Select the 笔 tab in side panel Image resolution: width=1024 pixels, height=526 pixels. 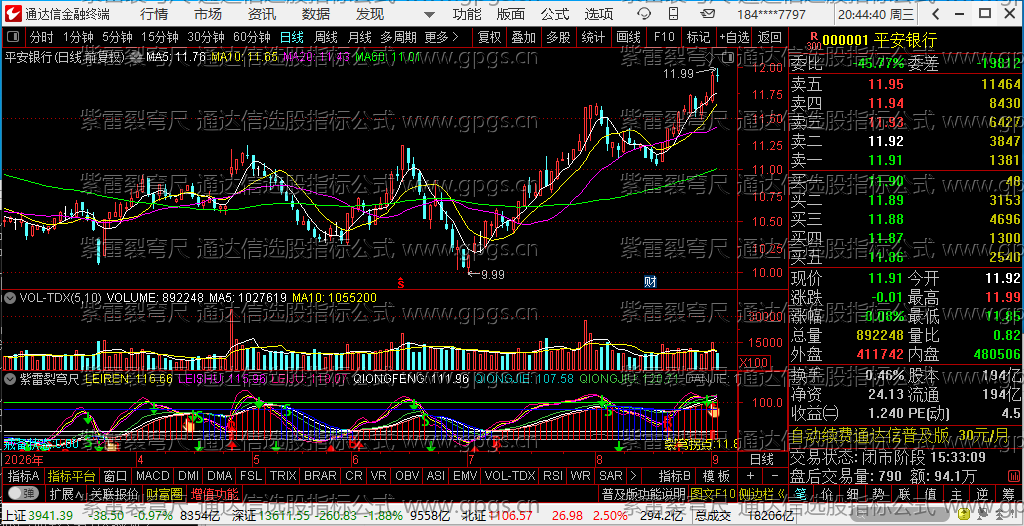click(802, 492)
